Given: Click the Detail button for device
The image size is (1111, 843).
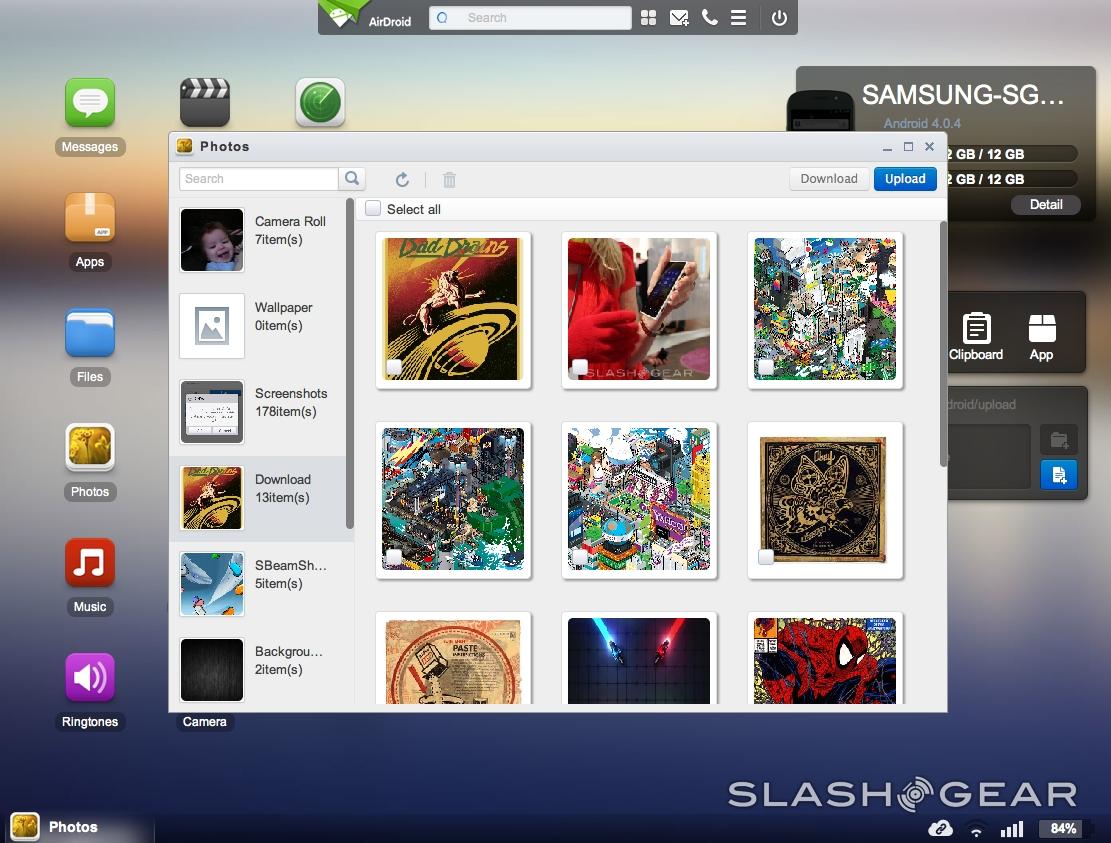Looking at the screenshot, I should 1046,204.
